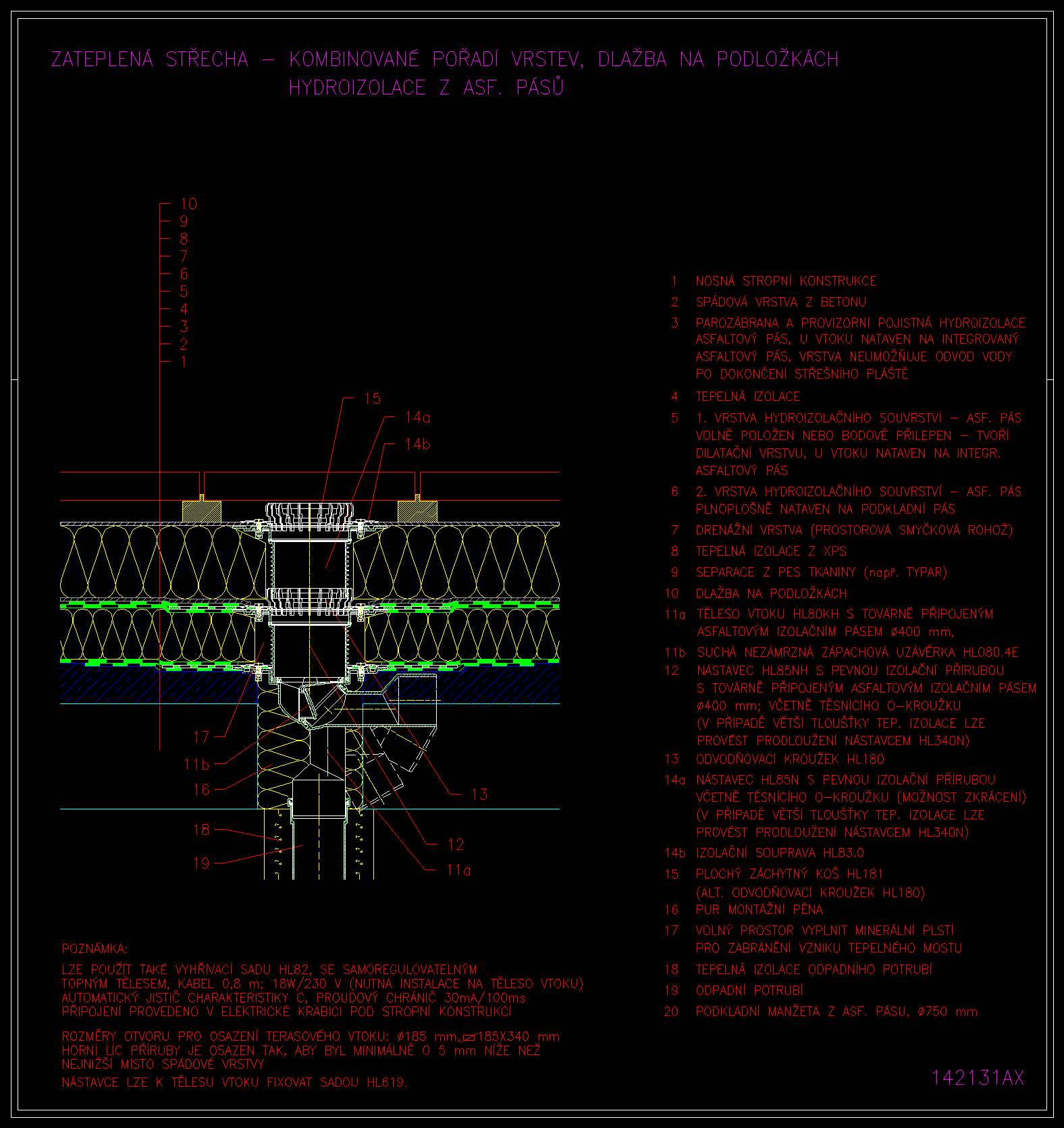Screen dimensions: 1064x1128
Task: Click callout label '11a' in the drawing
Action: click(x=458, y=870)
